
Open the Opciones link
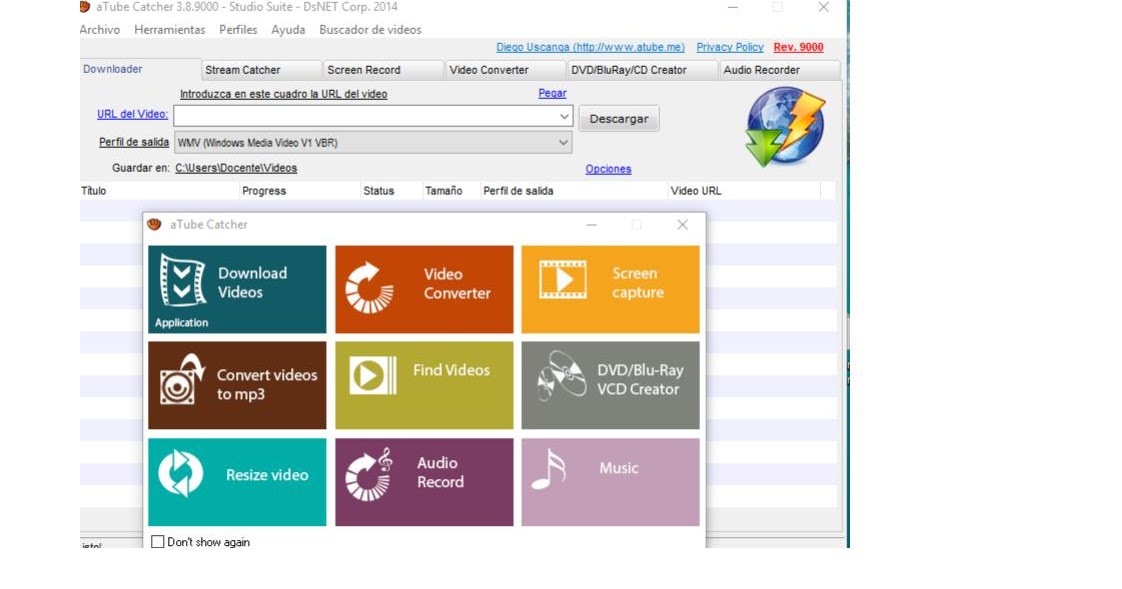(x=608, y=169)
